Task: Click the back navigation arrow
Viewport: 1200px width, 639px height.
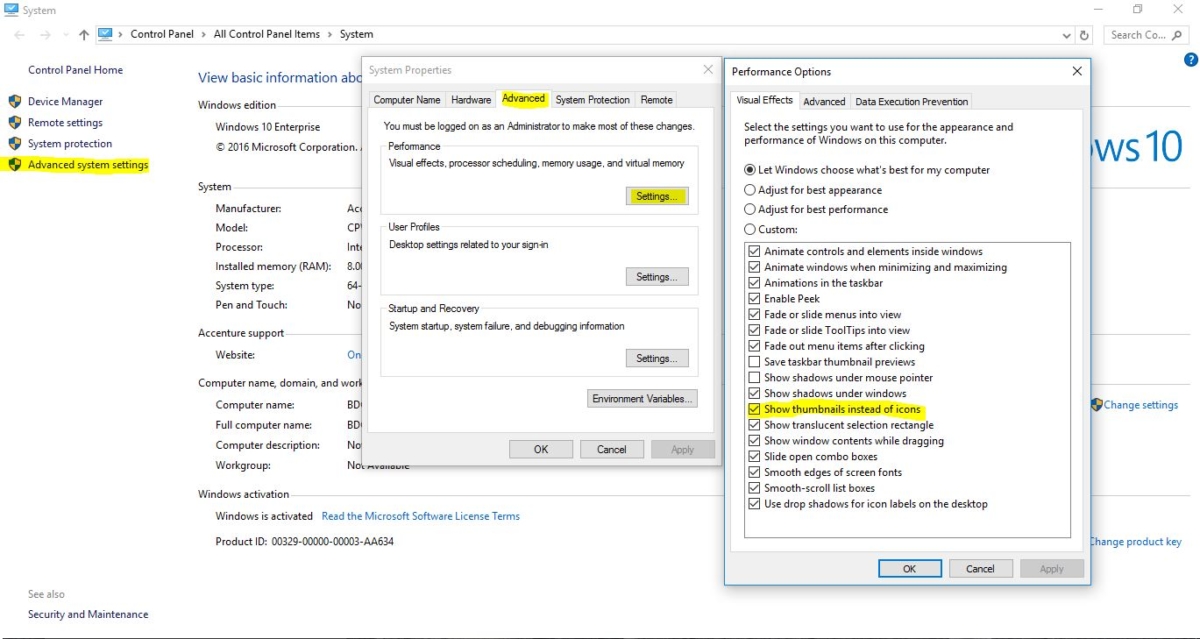Action: tap(18, 33)
